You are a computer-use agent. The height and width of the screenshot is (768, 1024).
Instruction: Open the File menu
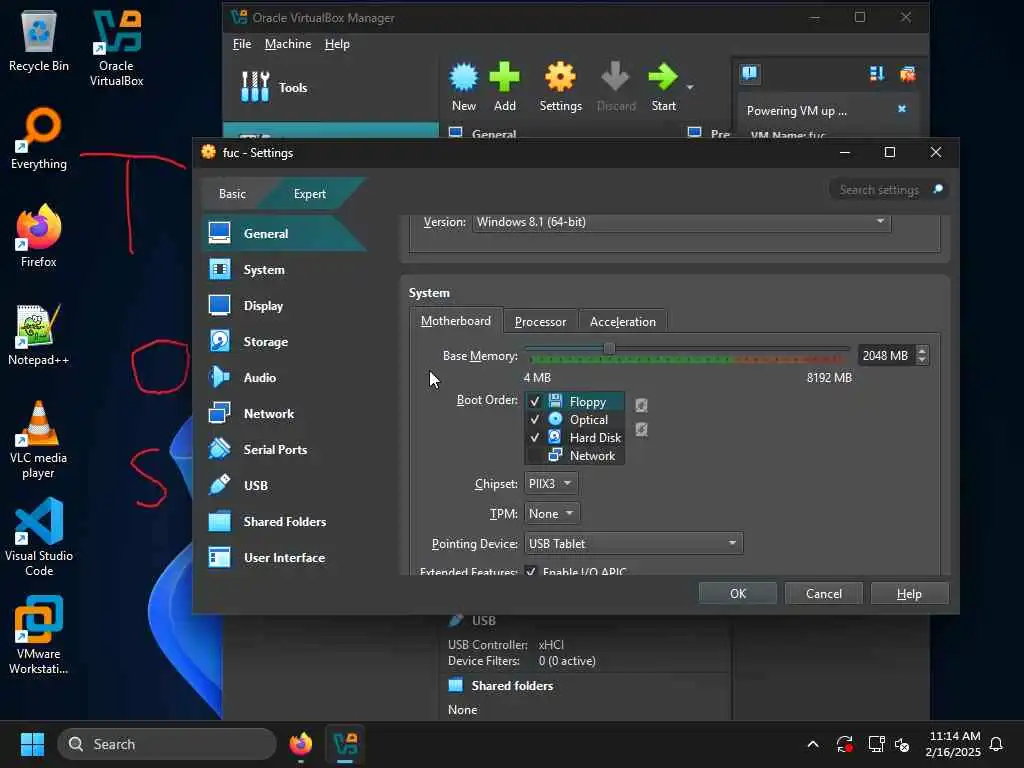click(242, 44)
